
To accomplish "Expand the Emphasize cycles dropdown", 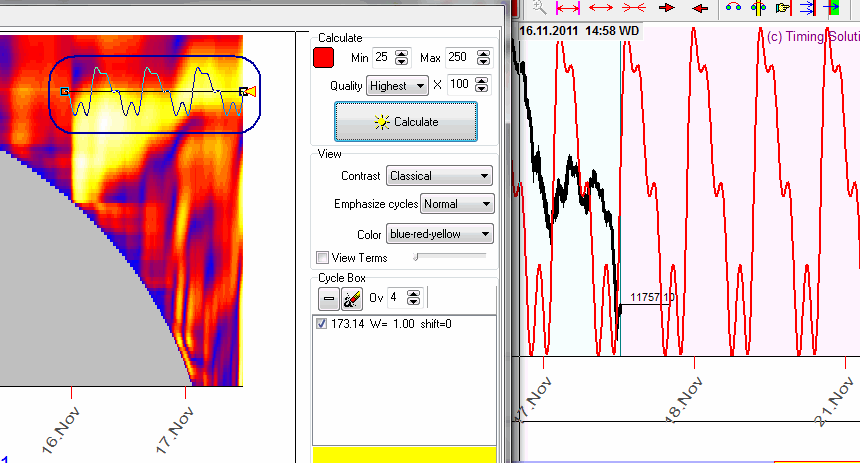I will tap(457, 204).
